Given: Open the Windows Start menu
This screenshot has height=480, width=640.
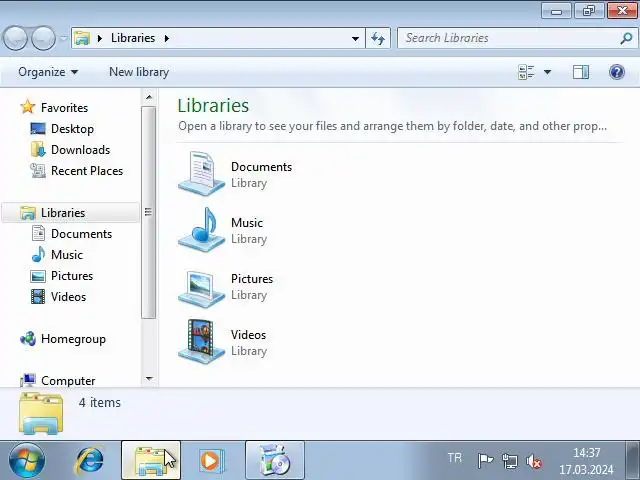Looking at the screenshot, I should pyautogui.click(x=27, y=461).
